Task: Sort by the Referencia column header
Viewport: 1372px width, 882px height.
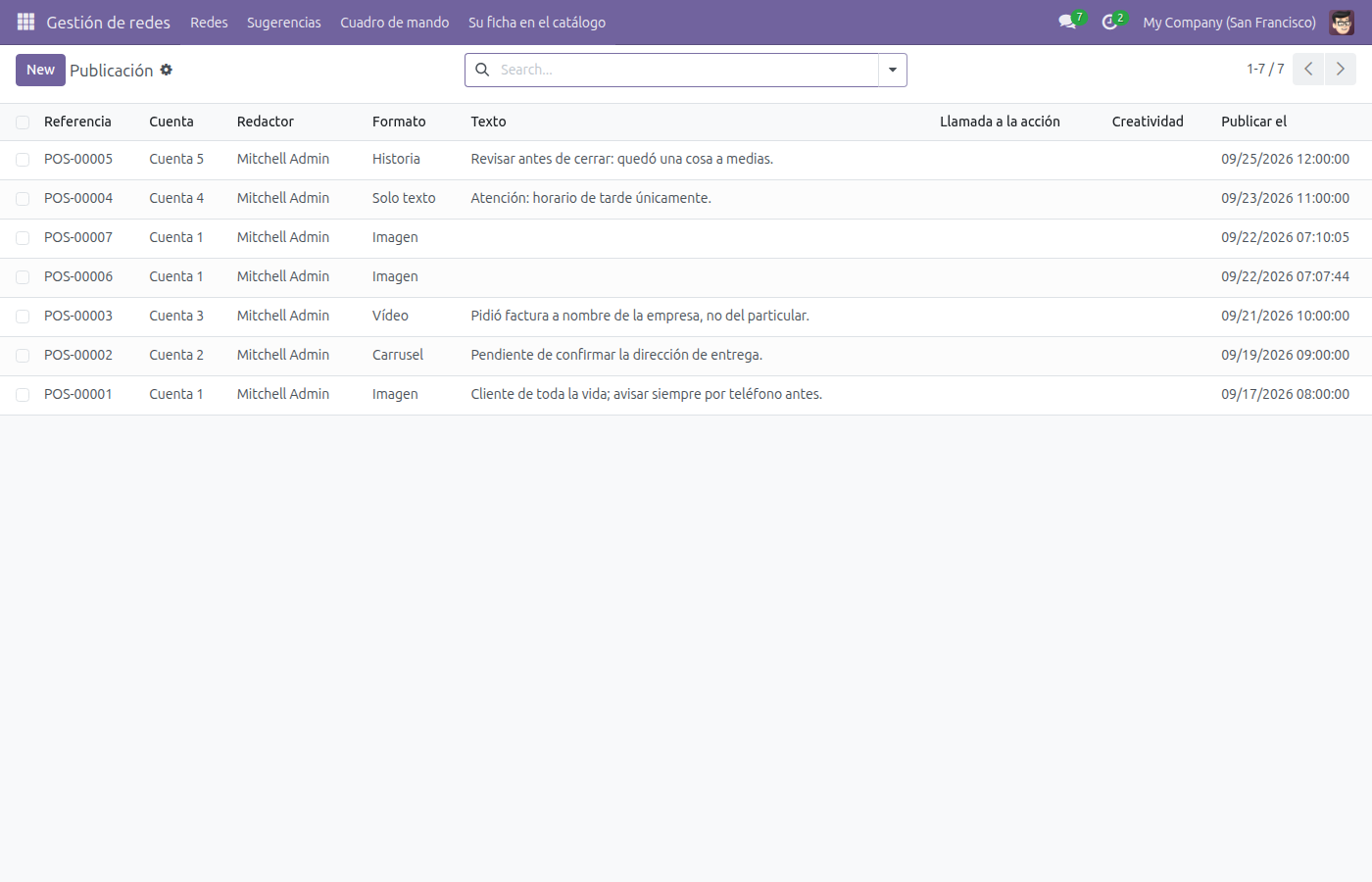Action: pos(77,122)
